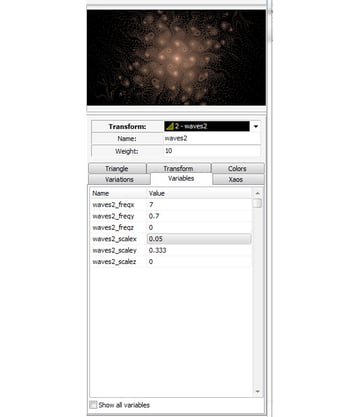The image size is (360, 417).
Task: Click the triangle icon next to 2 - waves2
Action: 170,126
